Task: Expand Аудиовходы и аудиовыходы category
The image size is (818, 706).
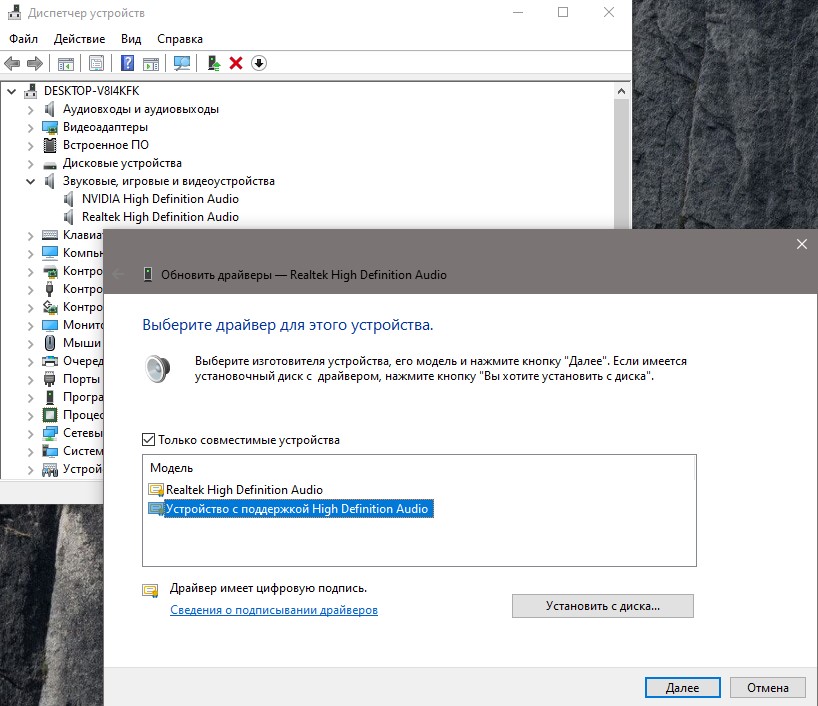Action: [30, 110]
